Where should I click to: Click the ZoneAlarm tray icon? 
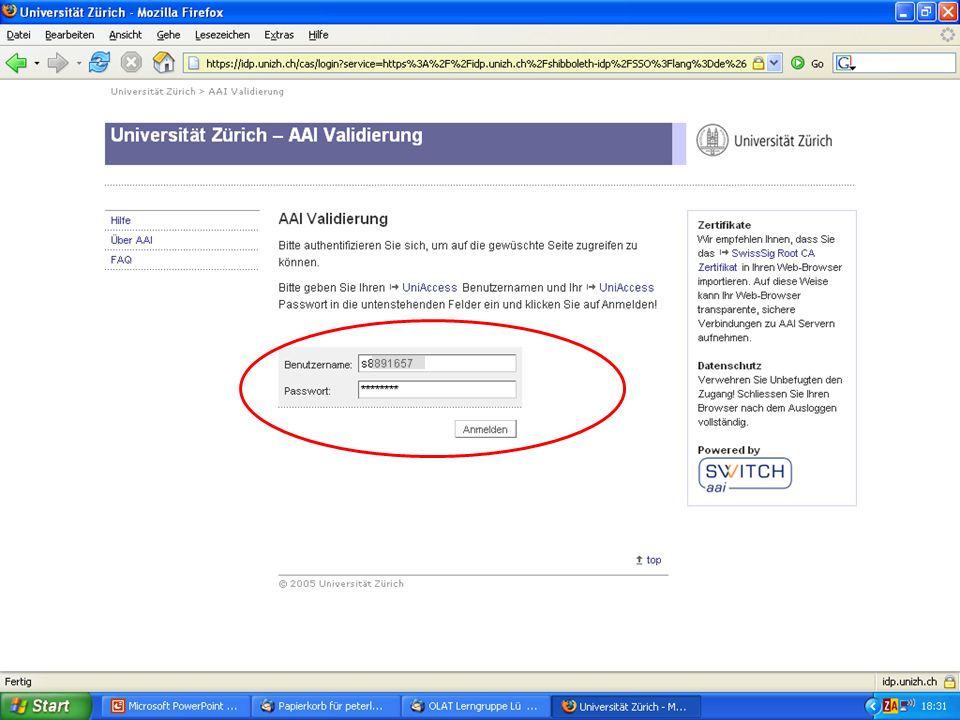click(890, 706)
